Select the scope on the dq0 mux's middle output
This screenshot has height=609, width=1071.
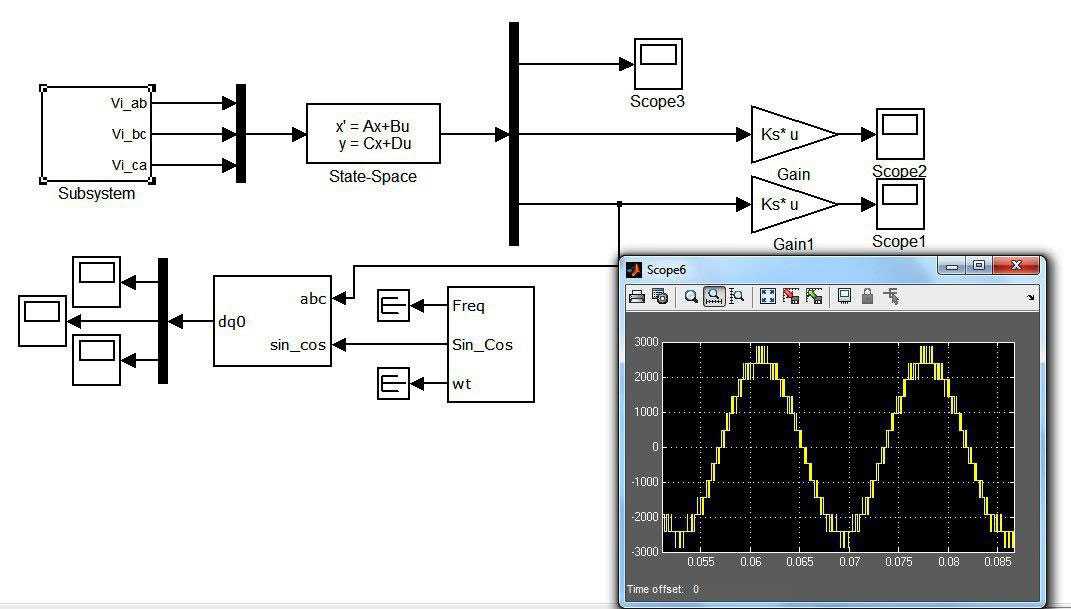point(42,321)
